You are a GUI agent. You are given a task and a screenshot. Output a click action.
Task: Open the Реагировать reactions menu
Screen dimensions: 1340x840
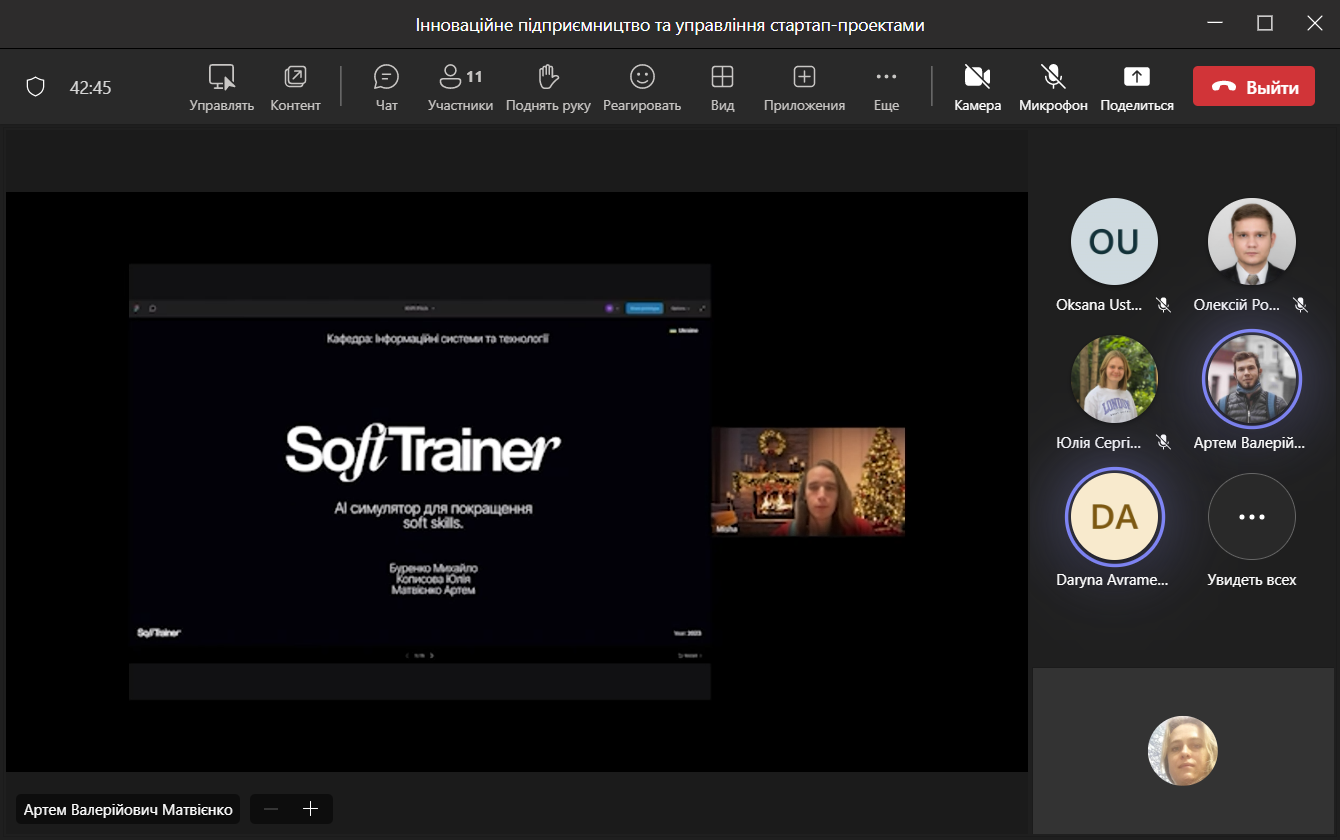coord(641,87)
